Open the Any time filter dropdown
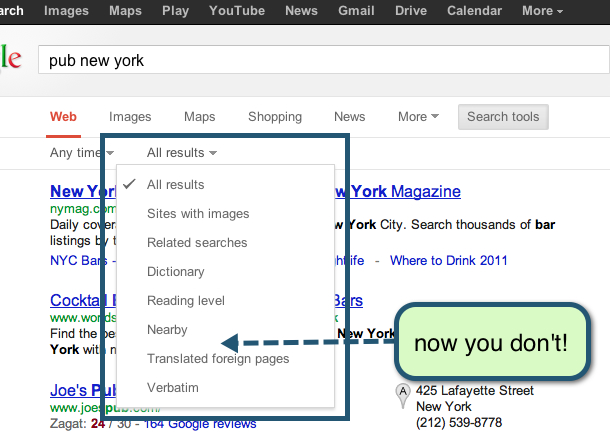The image size is (610, 438). pyautogui.click(x=82, y=153)
